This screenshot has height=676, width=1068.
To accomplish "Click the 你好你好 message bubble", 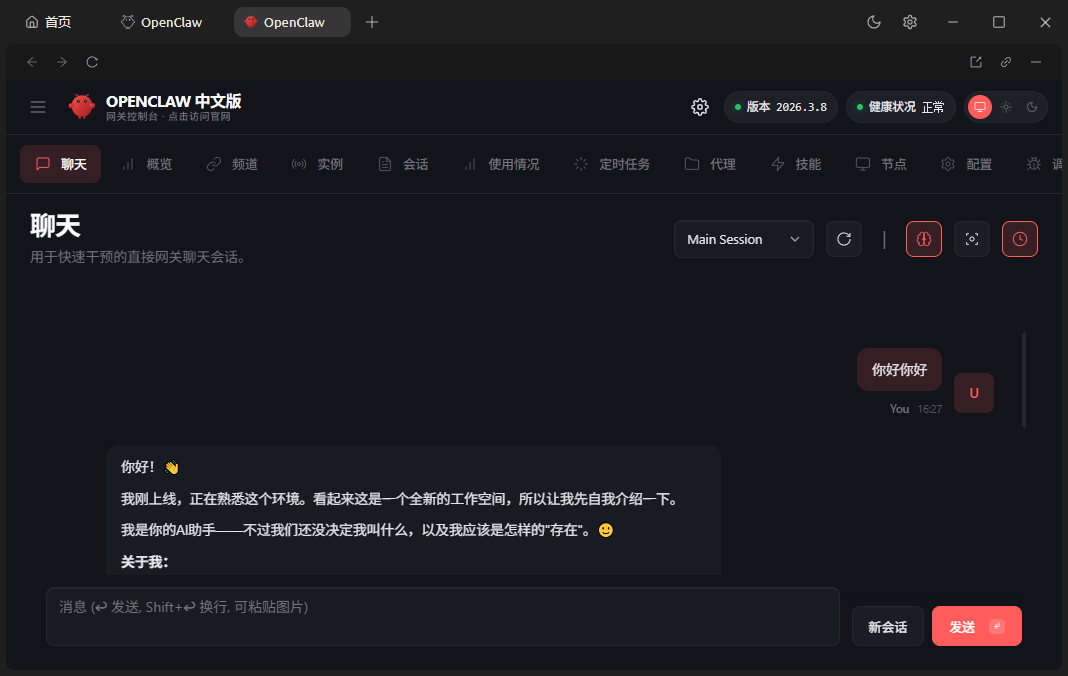I will (x=899, y=370).
